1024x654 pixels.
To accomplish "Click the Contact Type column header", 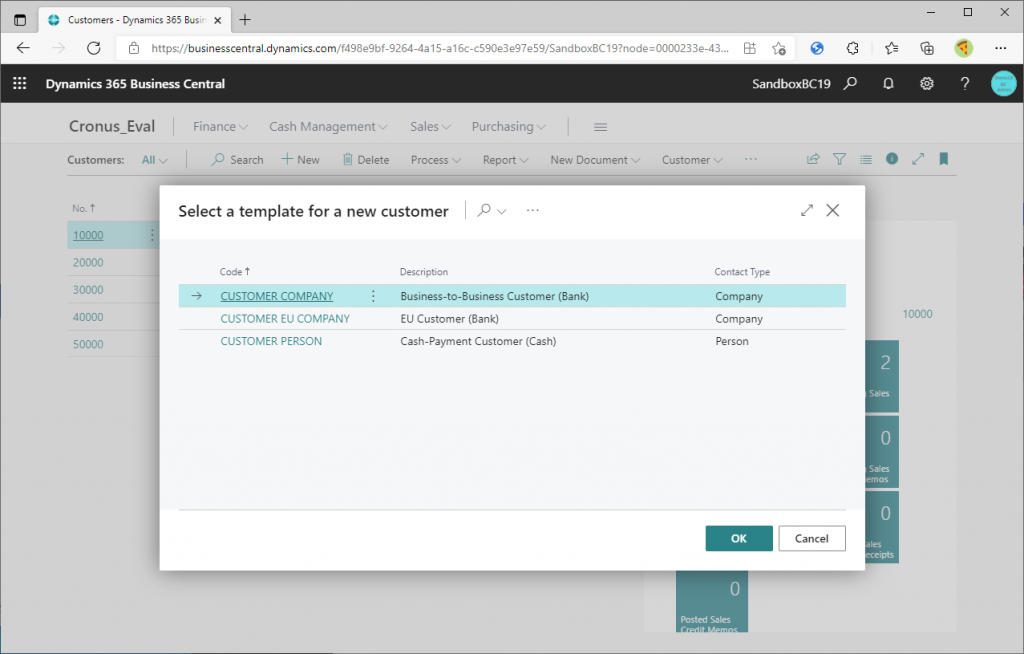I will [742, 272].
